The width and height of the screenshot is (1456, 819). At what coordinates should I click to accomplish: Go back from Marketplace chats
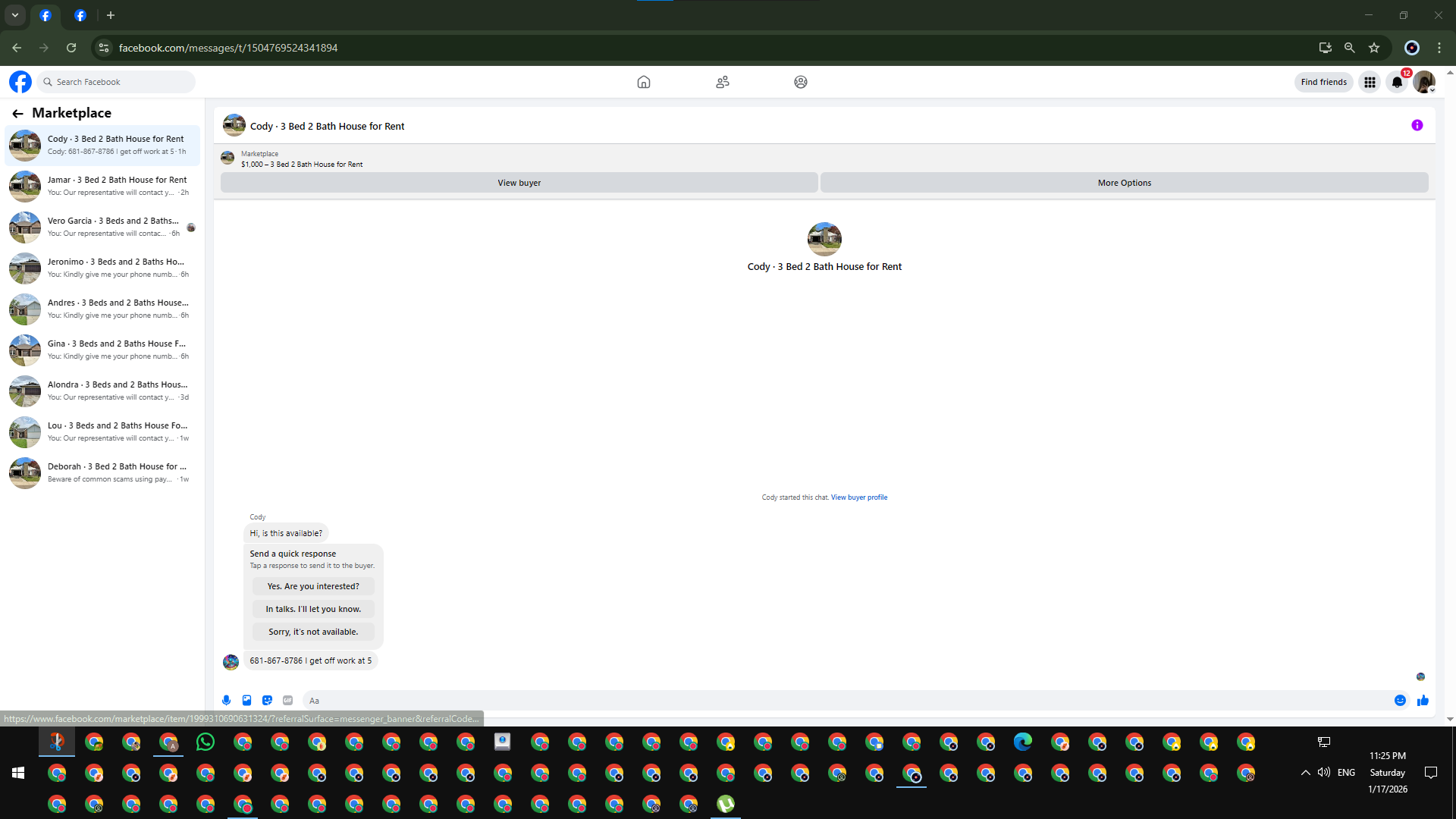point(17,114)
